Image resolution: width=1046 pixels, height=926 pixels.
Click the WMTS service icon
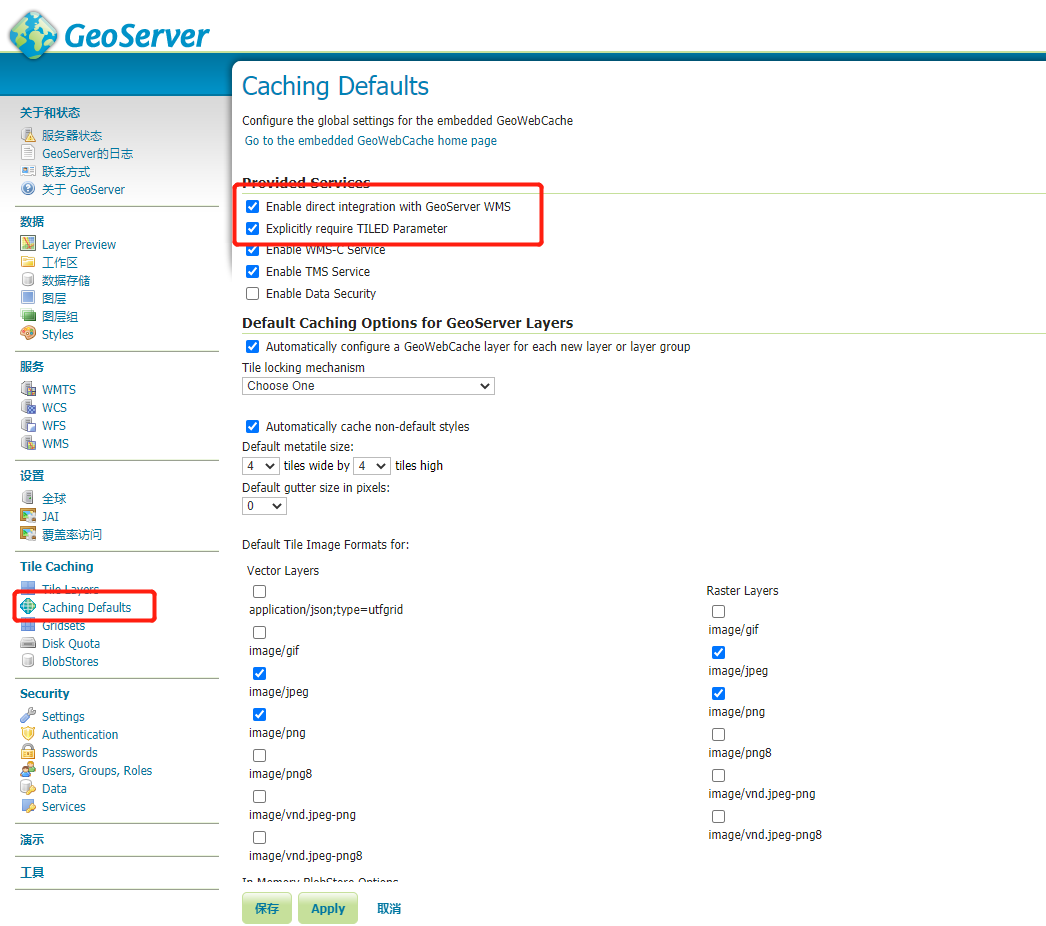28,388
